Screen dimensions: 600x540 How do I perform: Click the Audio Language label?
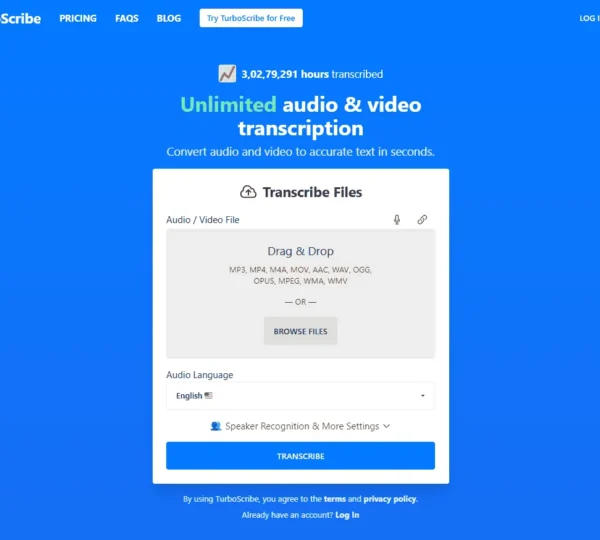pyautogui.click(x=199, y=375)
